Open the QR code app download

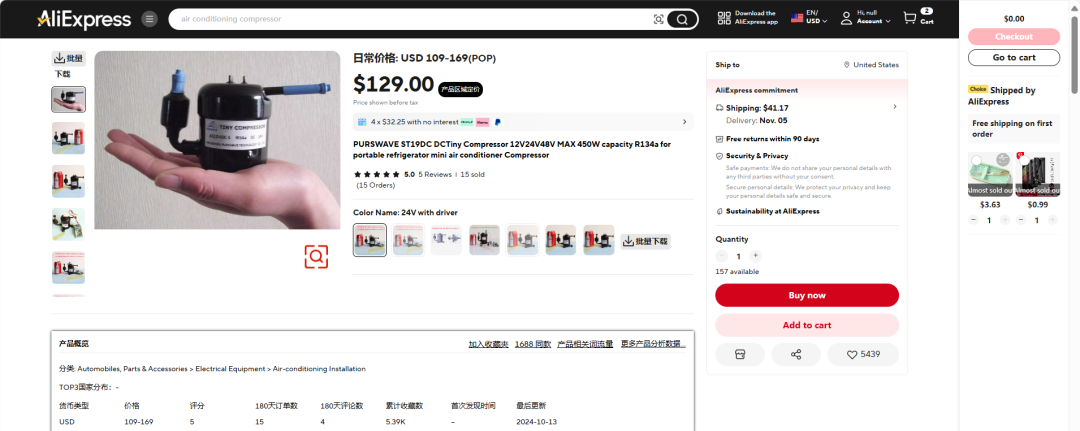click(x=723, y=19)
